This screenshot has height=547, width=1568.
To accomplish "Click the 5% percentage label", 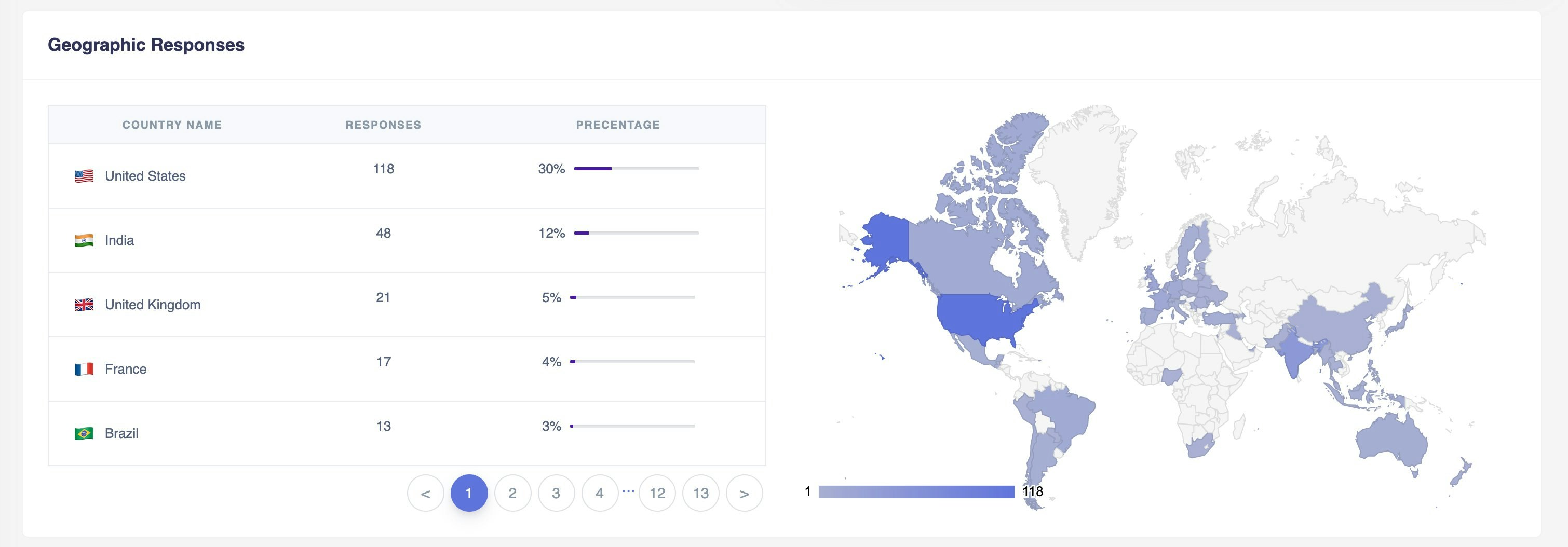I will click(x=551, y=297).
